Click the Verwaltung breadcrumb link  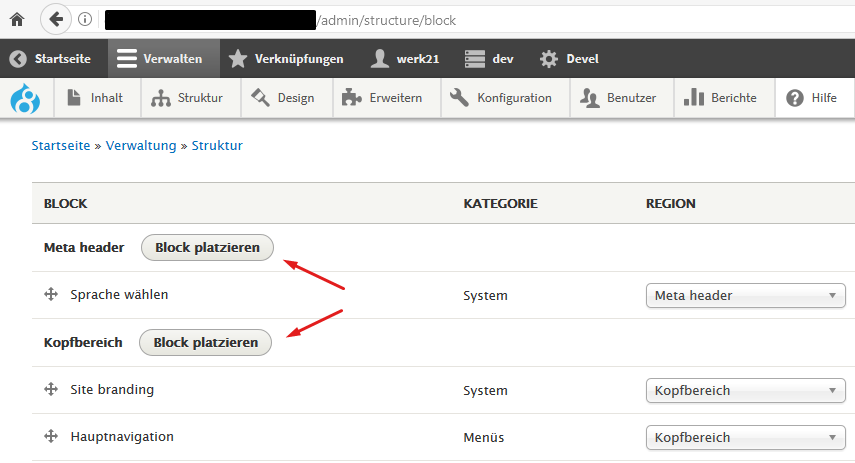(141, 146)
